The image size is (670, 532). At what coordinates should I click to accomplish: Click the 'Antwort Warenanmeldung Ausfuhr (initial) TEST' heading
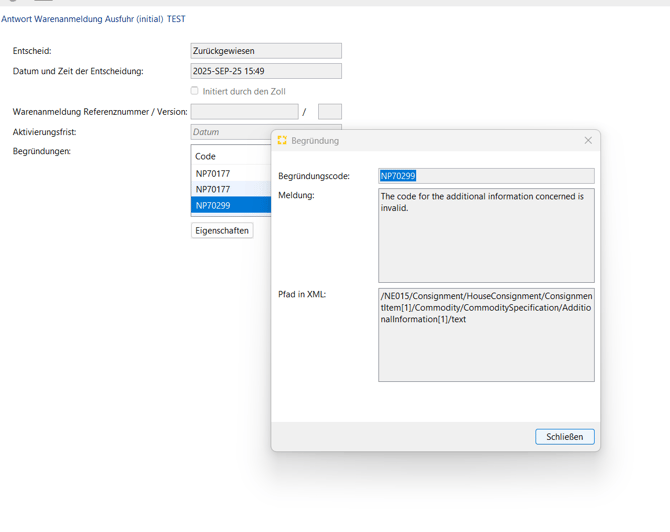[x=93, y=19]
